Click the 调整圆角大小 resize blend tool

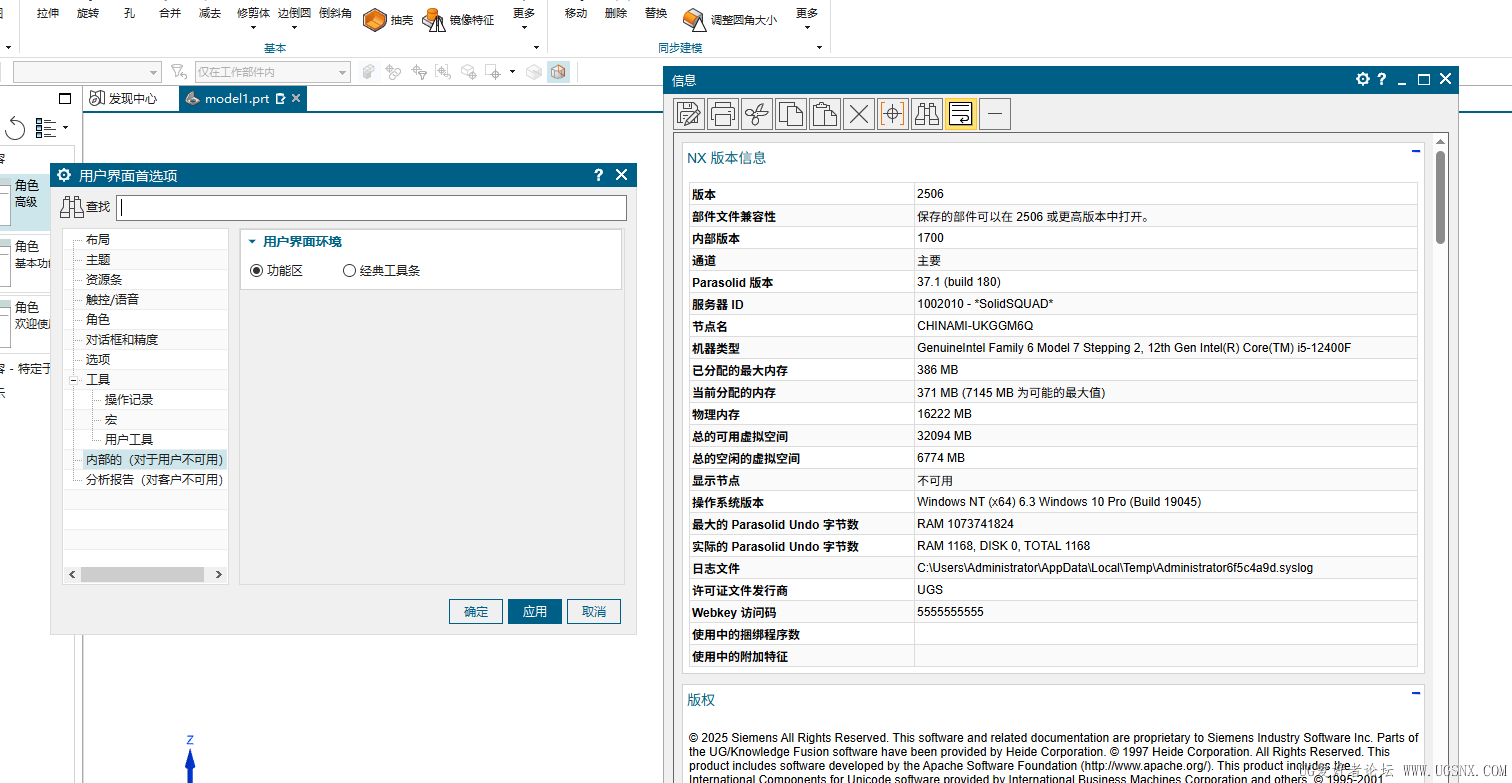pyautogui.click(x=730, y=19)
